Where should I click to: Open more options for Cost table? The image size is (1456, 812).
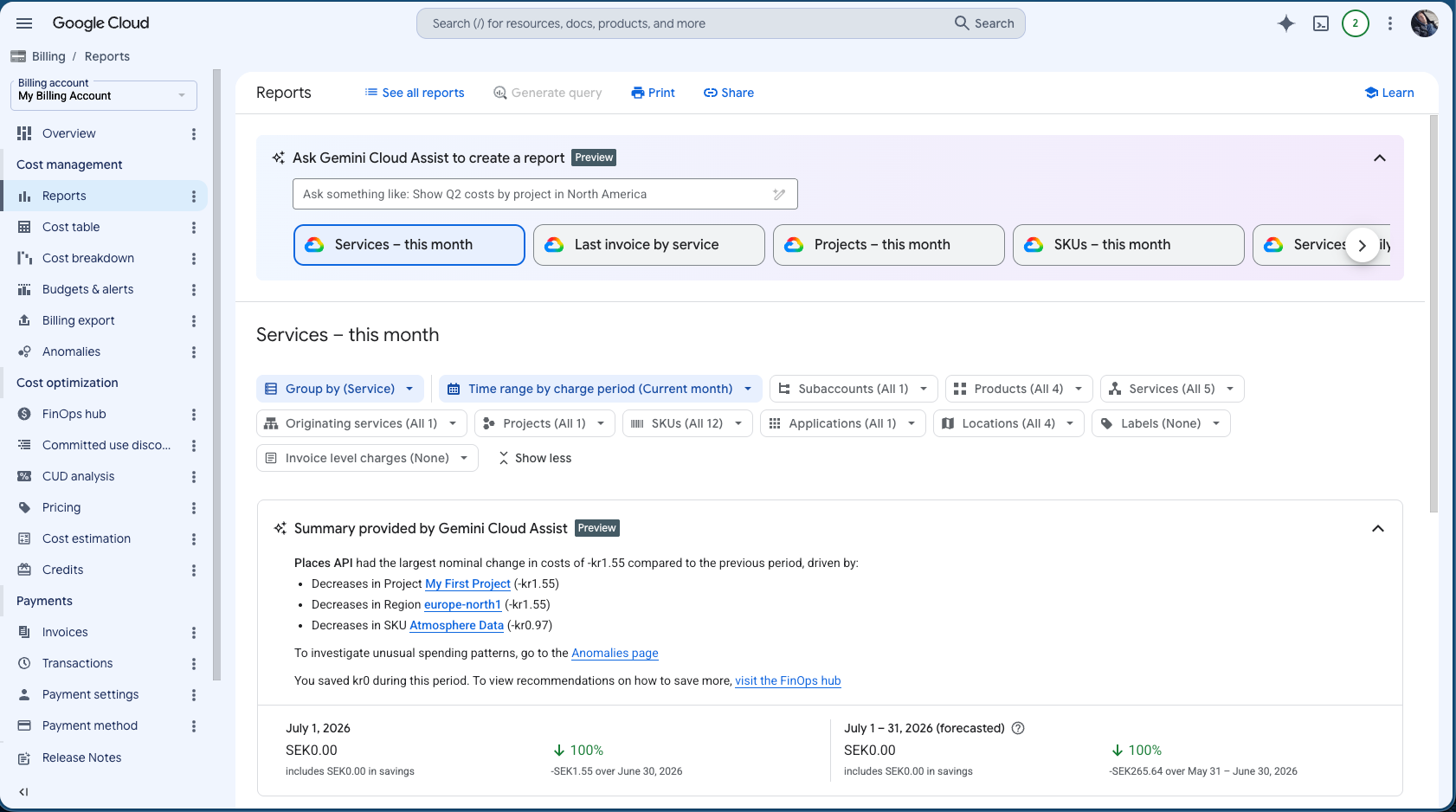click(x=194, y=228)
